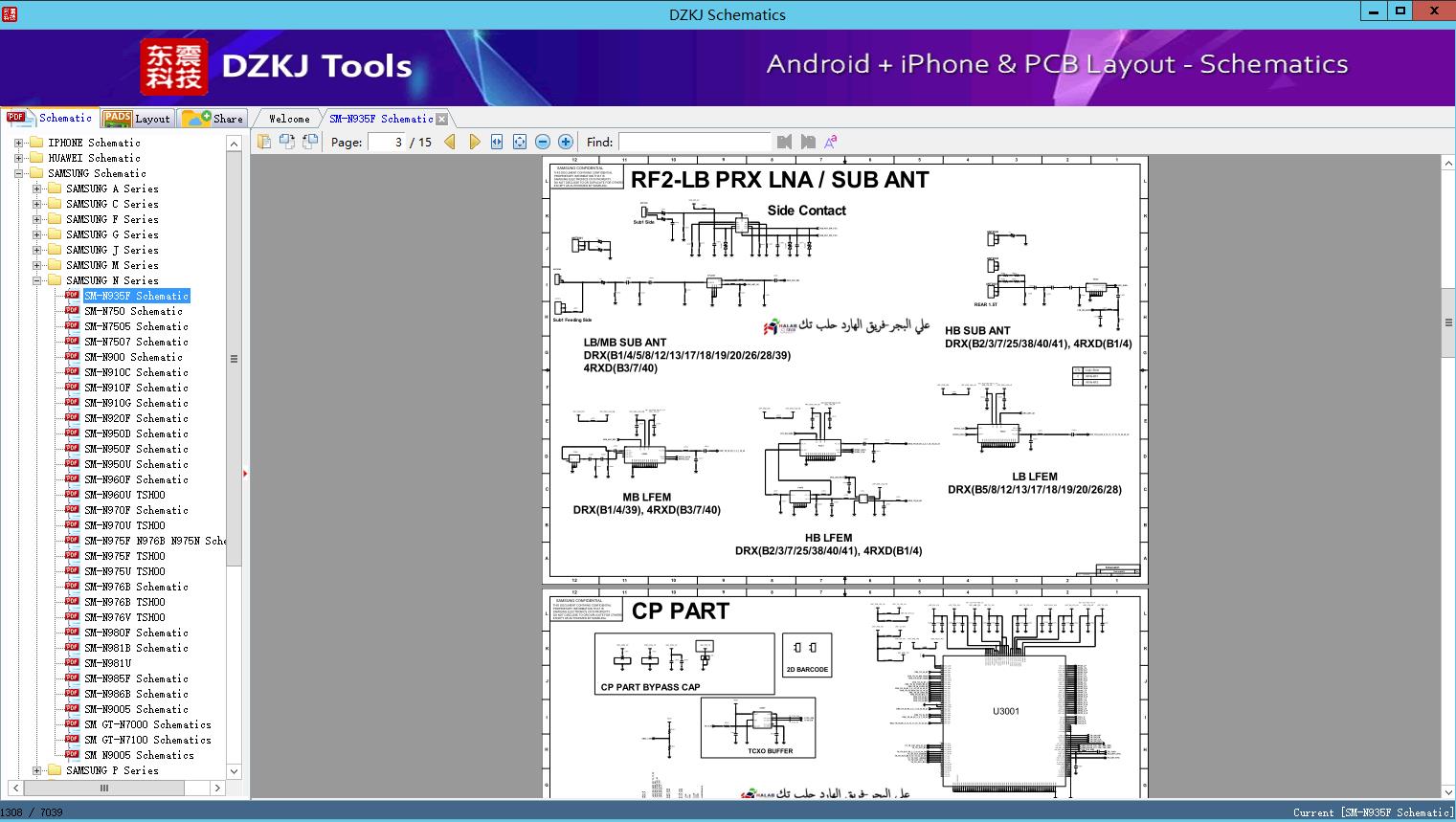Expand SAMSUNG C Series folder

(36, 204)
